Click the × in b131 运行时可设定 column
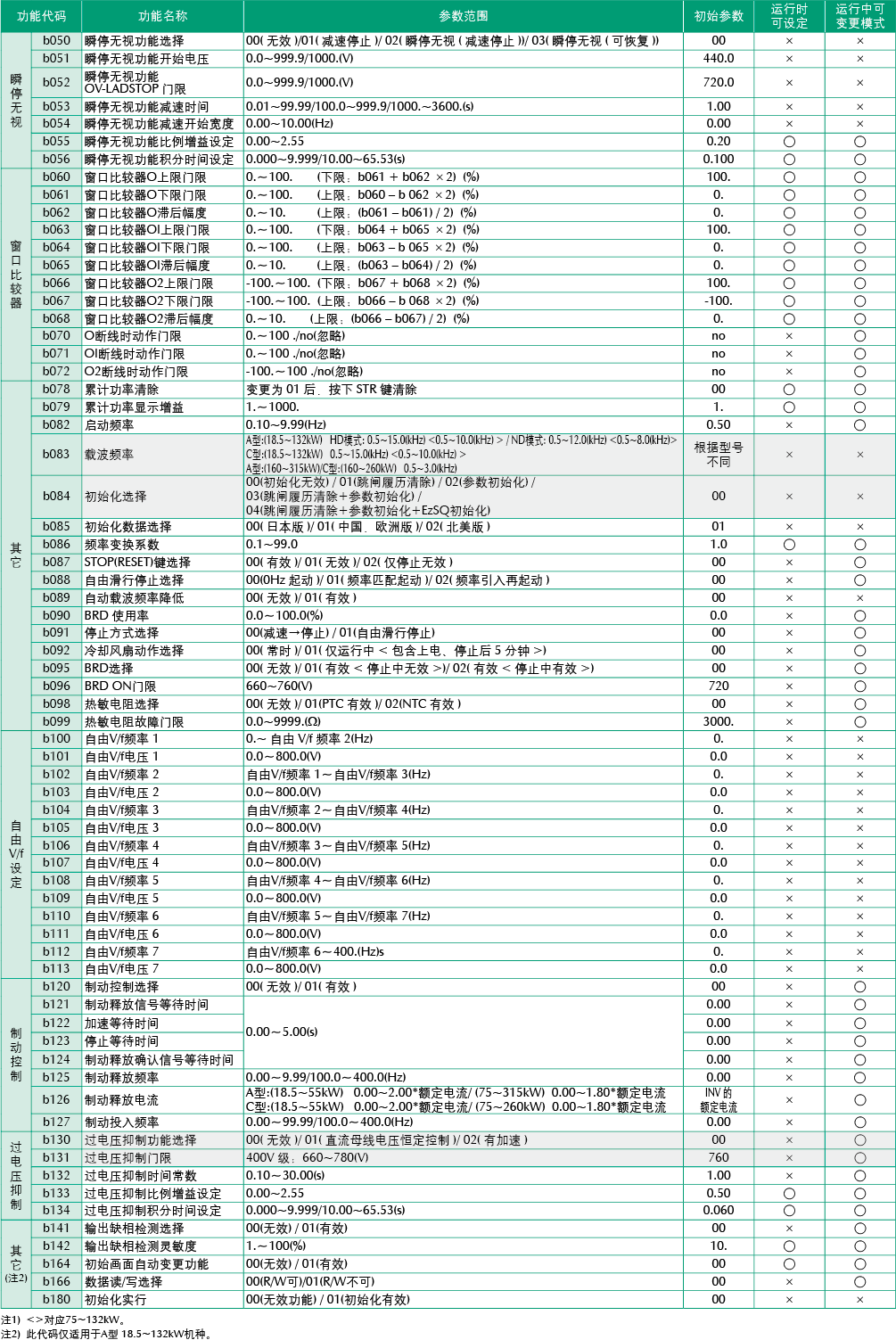The image size is (896, 1340). click(789, 1158)
